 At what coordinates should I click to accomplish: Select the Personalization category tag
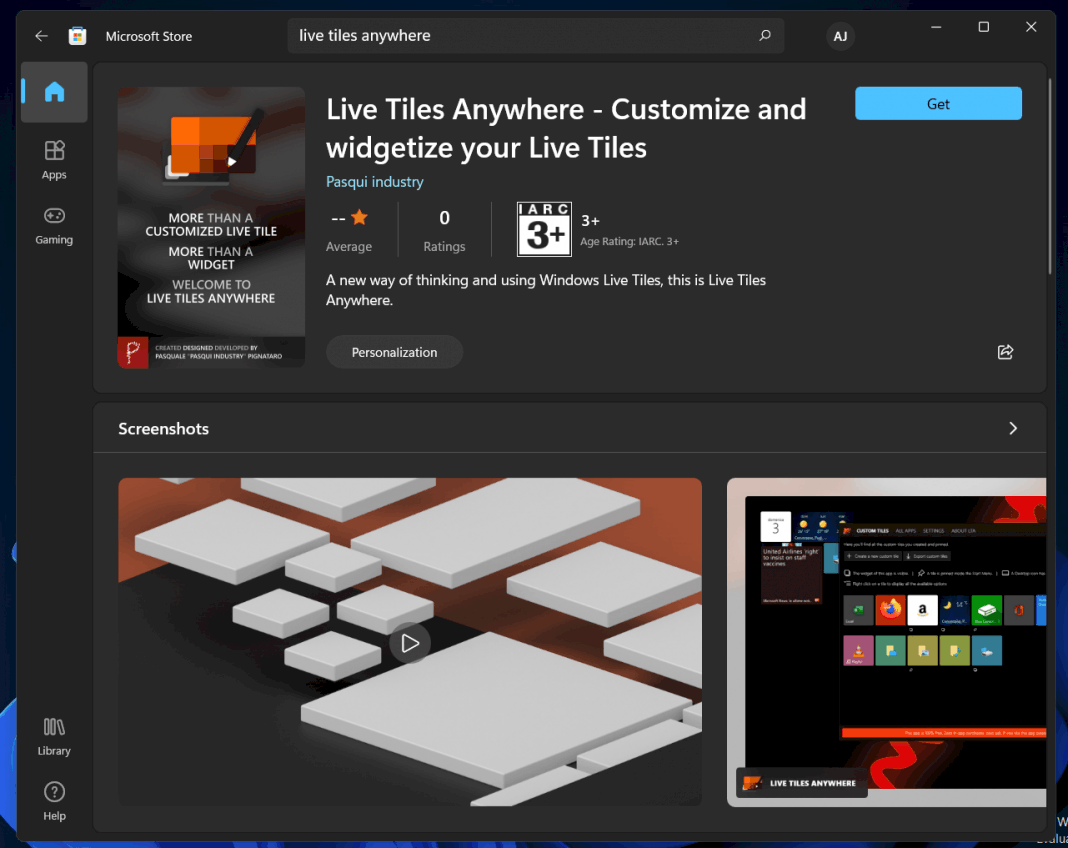[x=394, y=351]
